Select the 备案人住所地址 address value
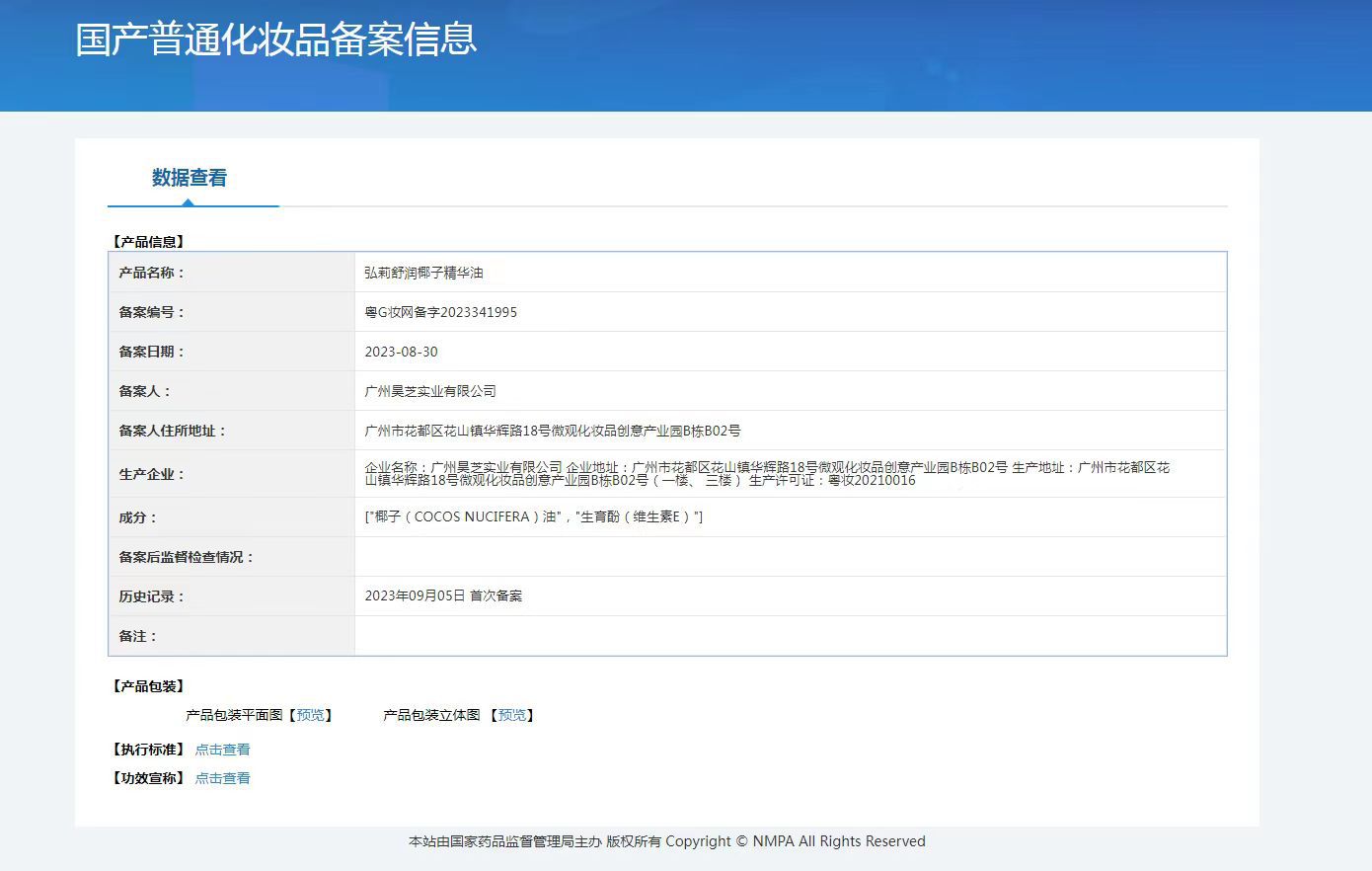 pyautogui.click(x=553, y=431)
